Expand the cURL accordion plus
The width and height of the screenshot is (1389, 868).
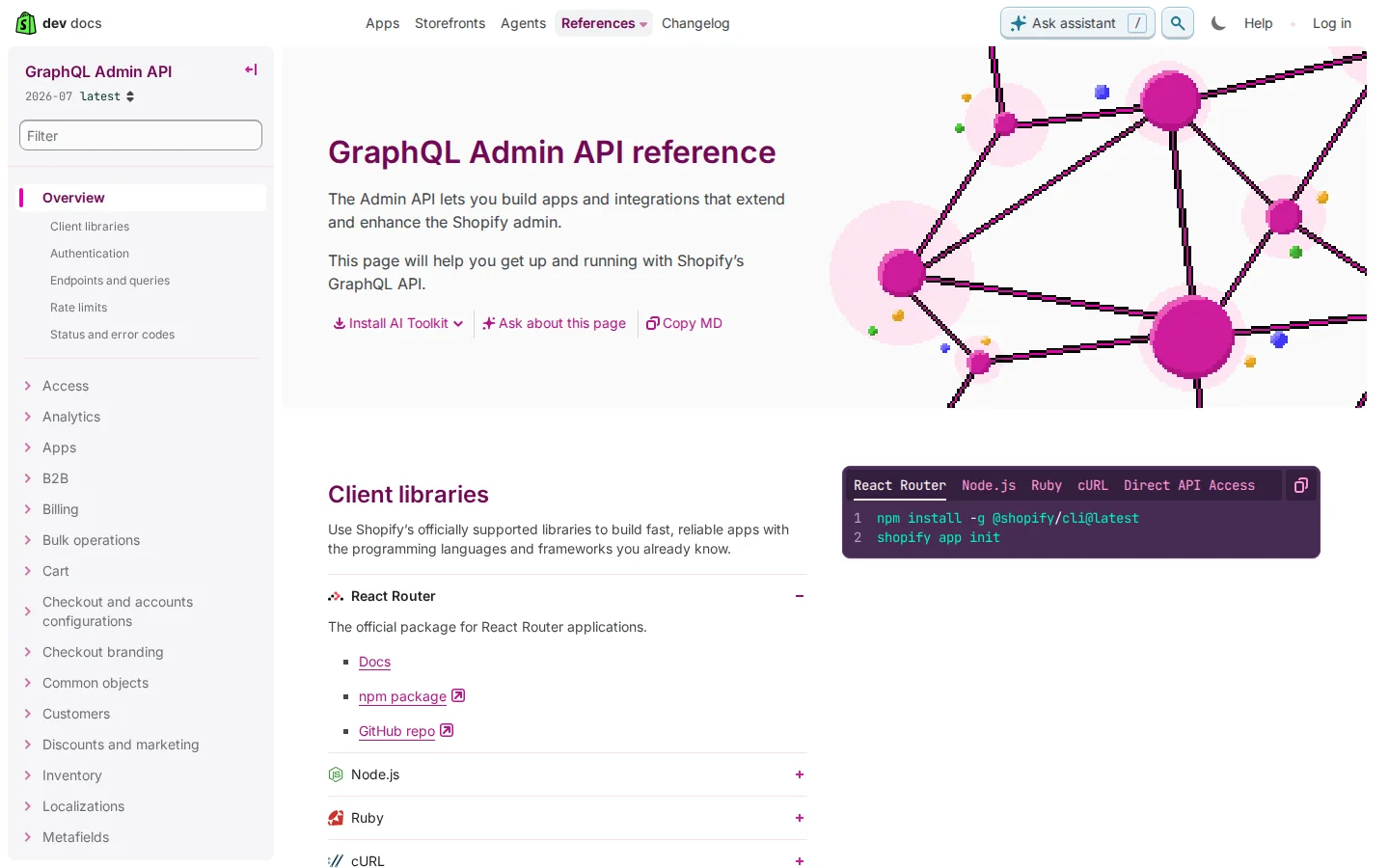point(800,861)
